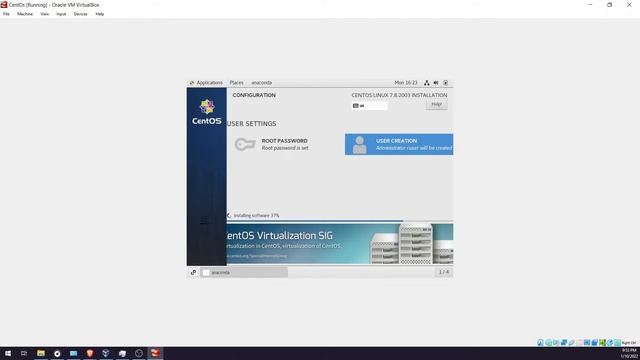Click the display icon in VirtualBox status bar
This screenshot has width=640, height=360.
[587, 342]
